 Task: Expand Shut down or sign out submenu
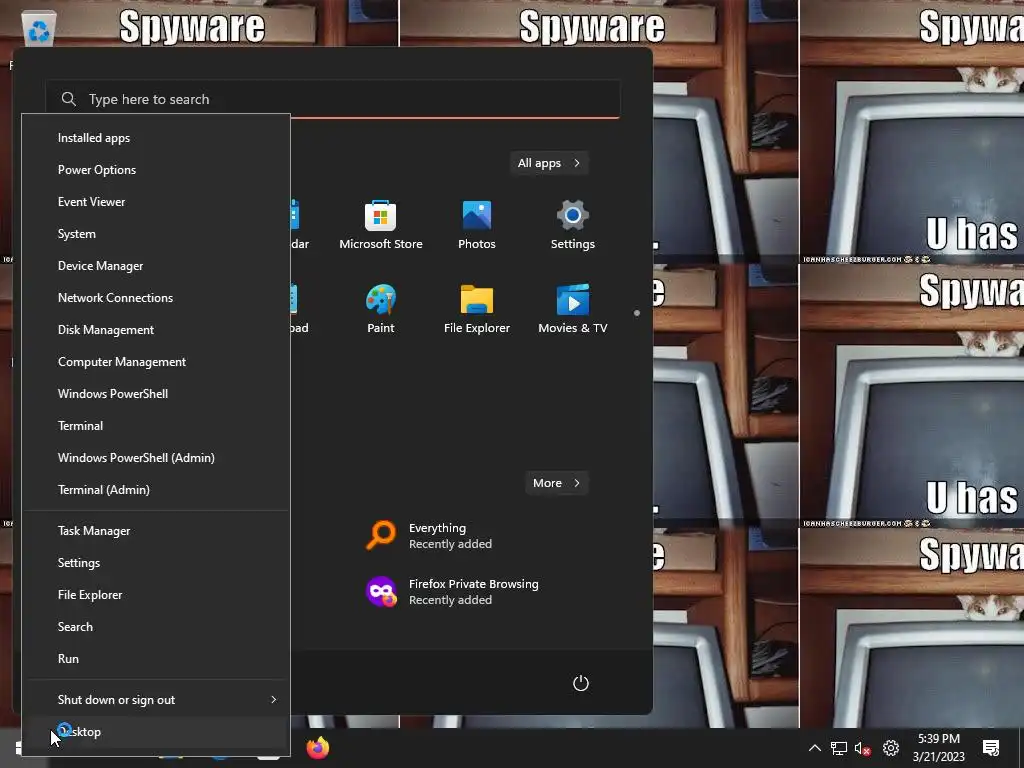tap(157, 700)
